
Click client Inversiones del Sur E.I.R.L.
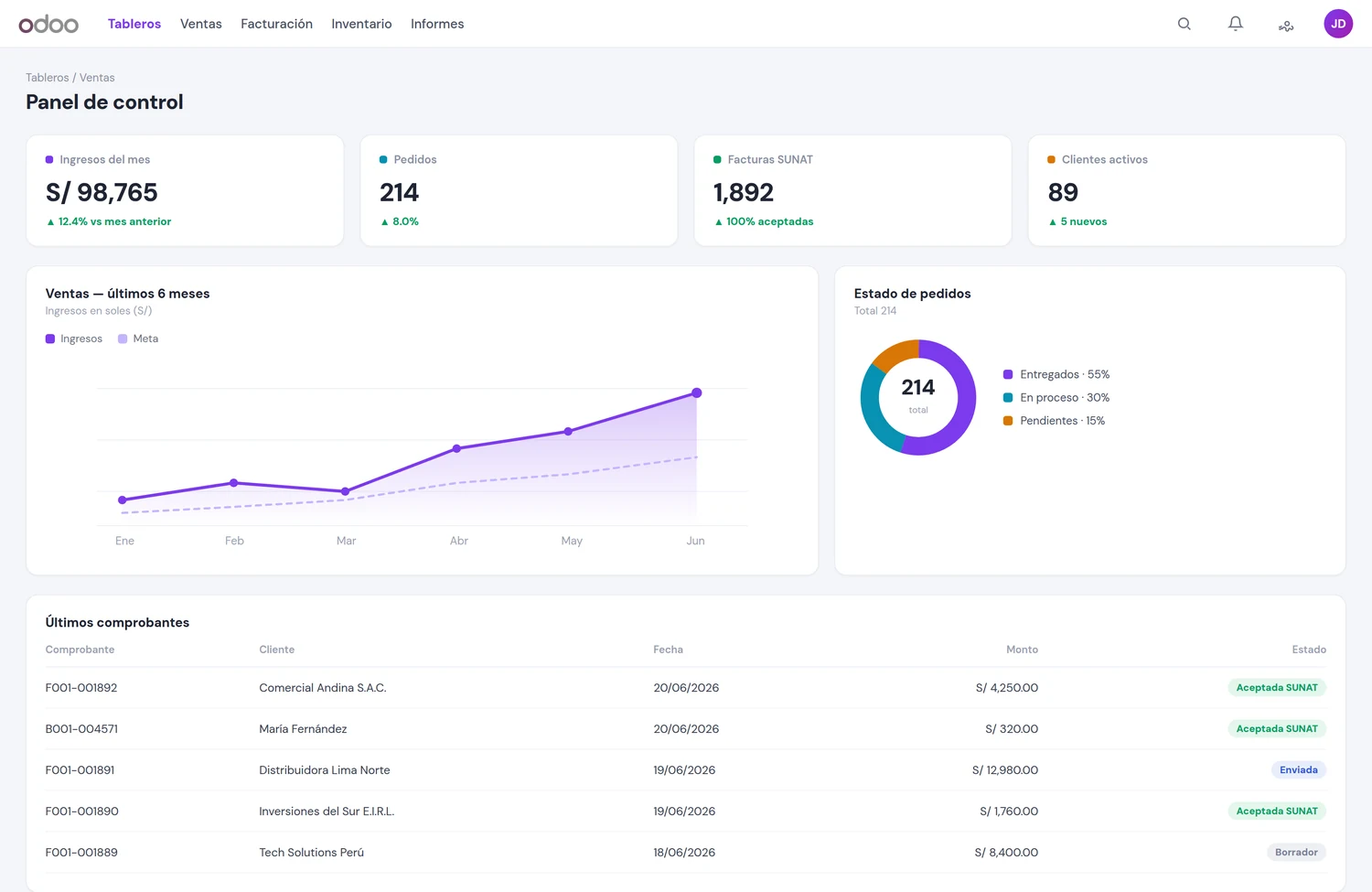coord(327,811)
